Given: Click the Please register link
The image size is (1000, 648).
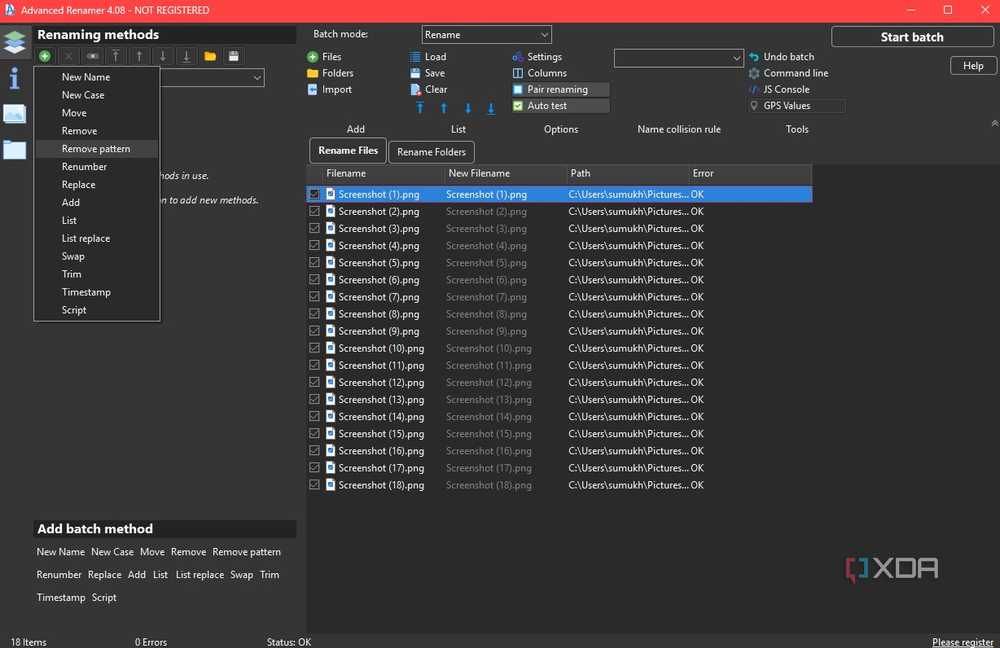Looking at the screenshot, I should pos(962,642).
